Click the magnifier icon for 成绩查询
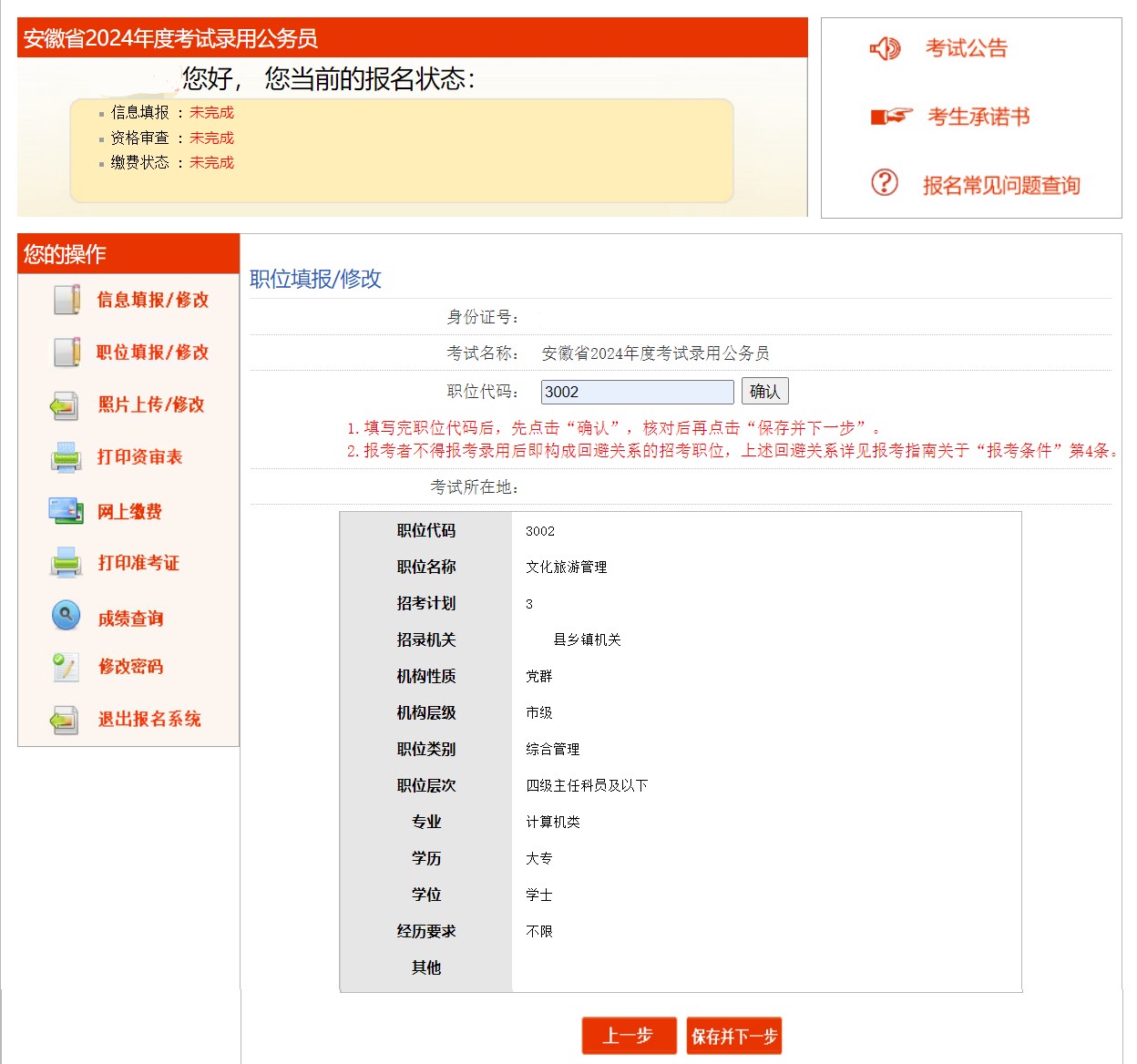Image resolution: width=1137 pixels, height=1064 pixels. tap(66, 617)
